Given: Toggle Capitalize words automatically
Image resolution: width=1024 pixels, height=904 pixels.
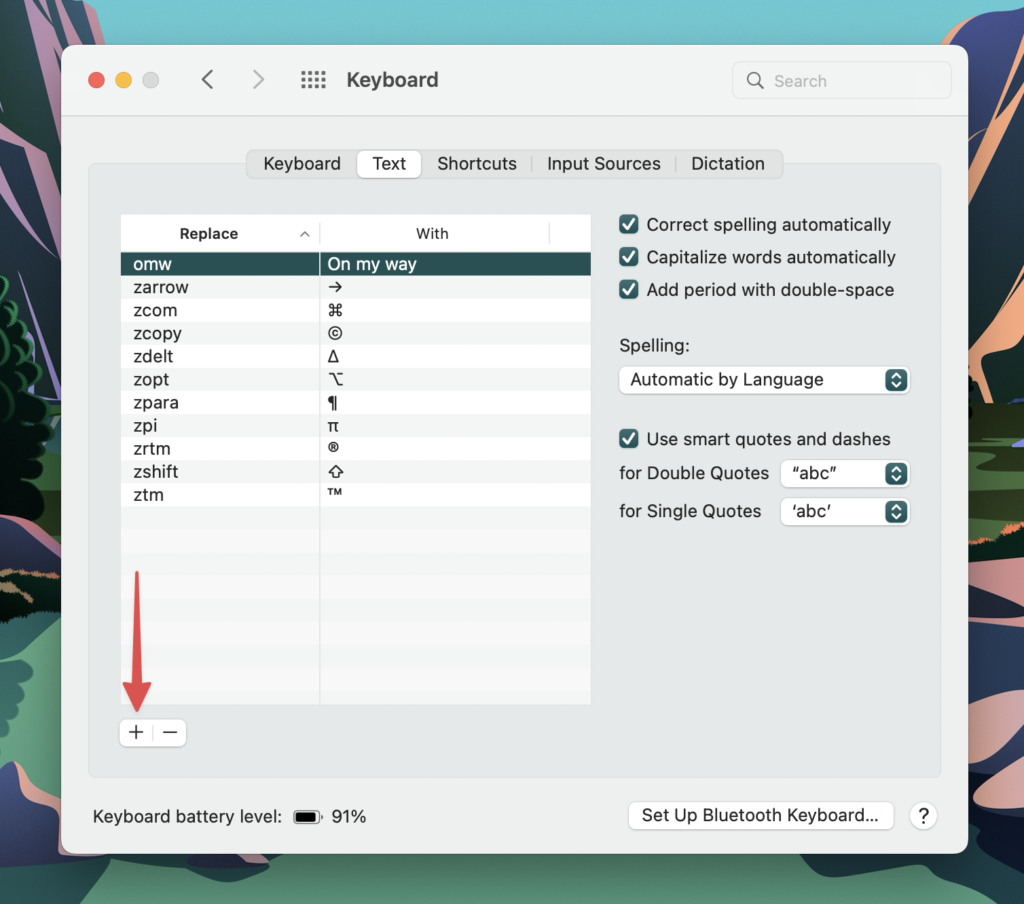Looking at the screenshot, I should (x=628, y=257).
